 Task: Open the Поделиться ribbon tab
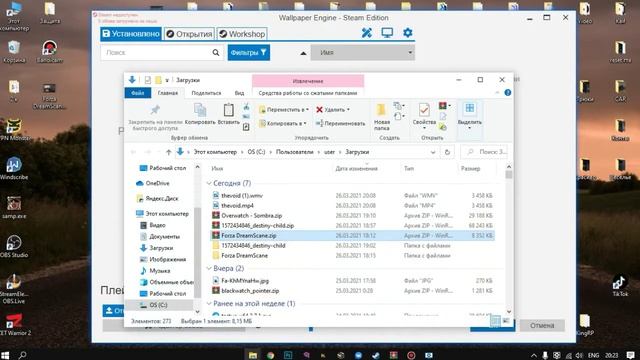point(206,93)
